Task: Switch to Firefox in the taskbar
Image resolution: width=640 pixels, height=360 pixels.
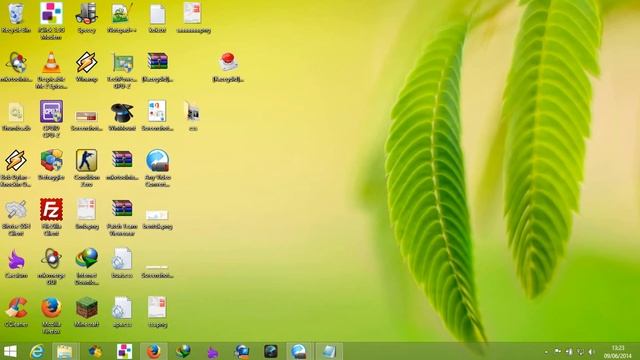Action: pos(153,351)
